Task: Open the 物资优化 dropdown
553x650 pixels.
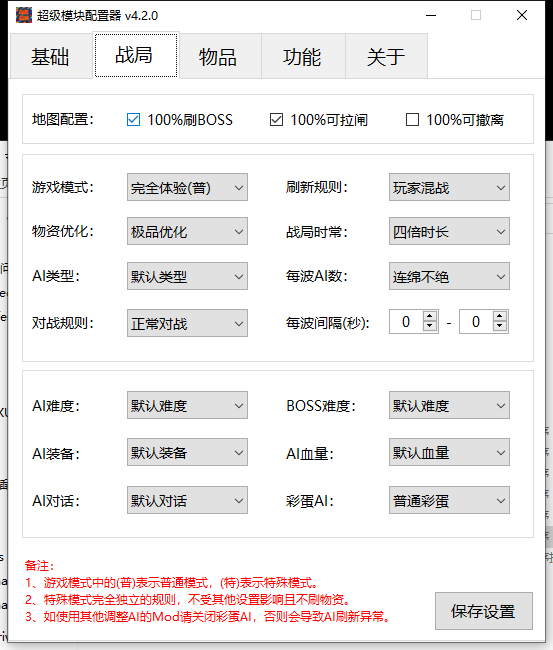Action: point(187,231)
